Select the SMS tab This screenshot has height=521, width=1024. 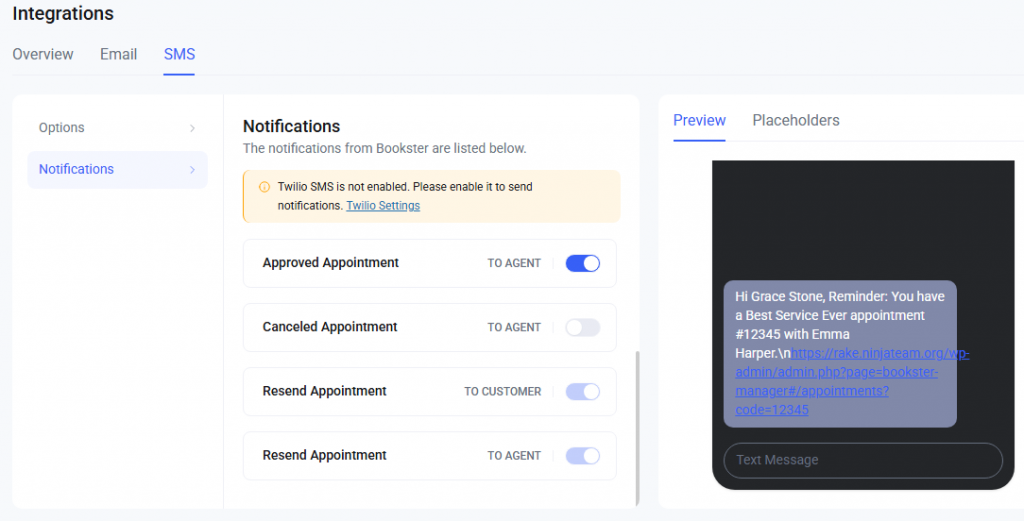click(x=179, y=54)
